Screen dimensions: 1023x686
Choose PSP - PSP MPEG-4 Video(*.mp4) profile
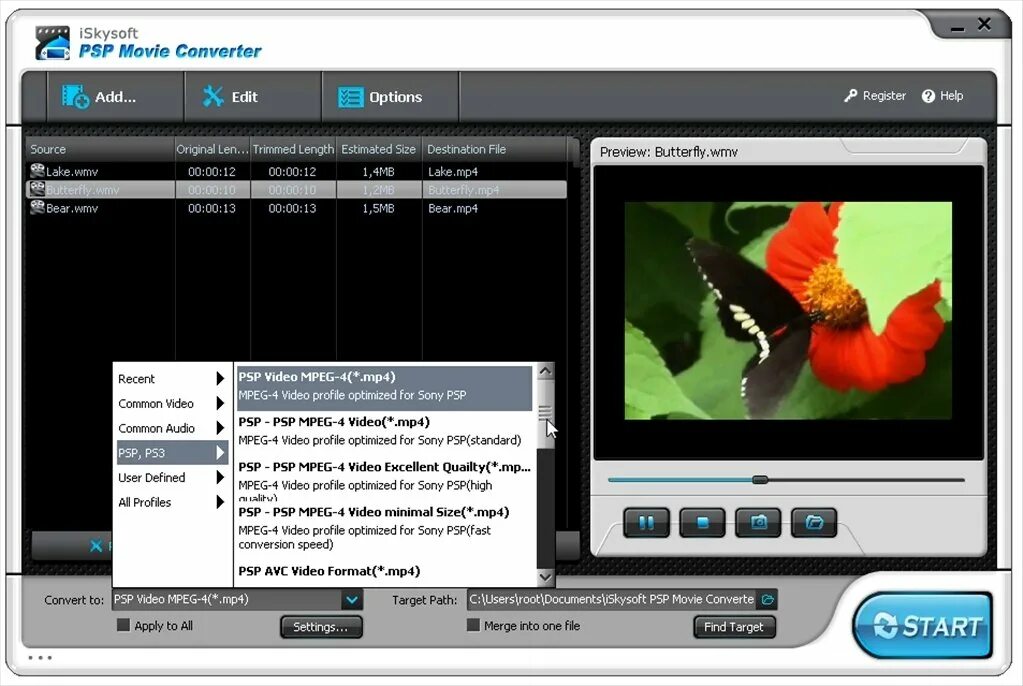tap(385, 431)
